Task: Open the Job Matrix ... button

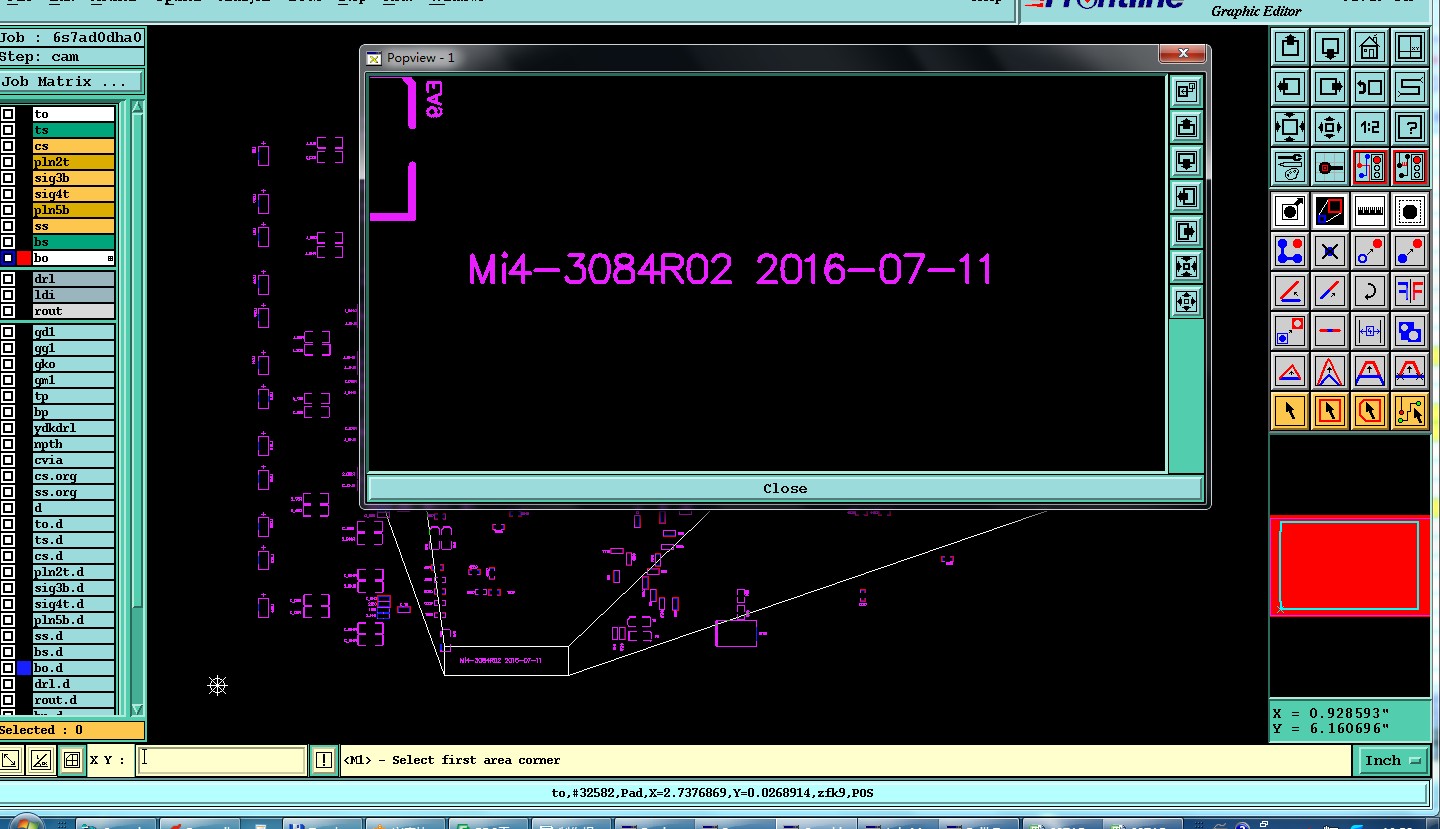Action: pyautogui.click(x=71, y=82)
